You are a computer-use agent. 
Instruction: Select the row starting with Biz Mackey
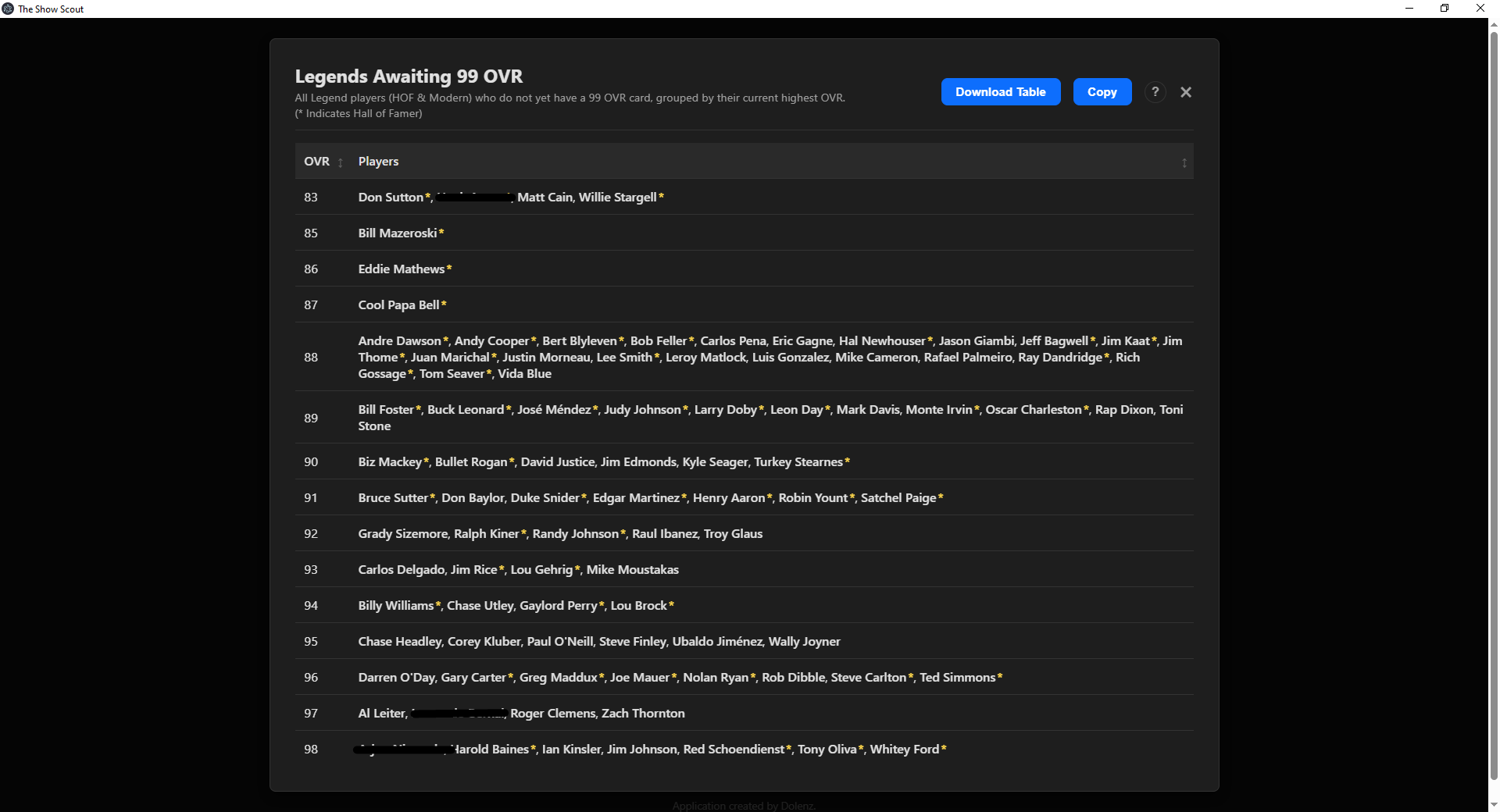click(x=744, y=462)
